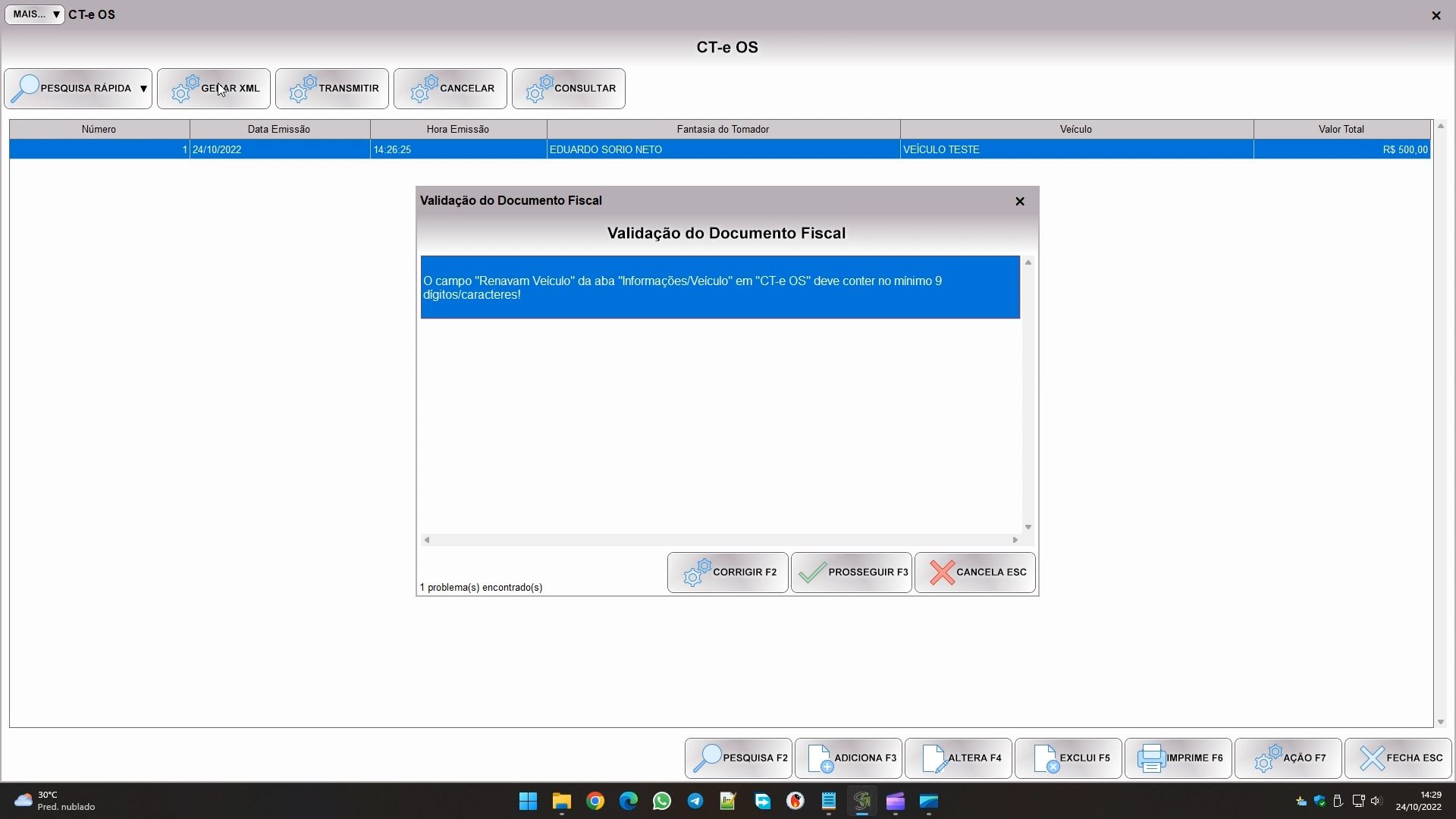1456x819 pixels.
Task: Close the Validação do Documento Fiscal dialog
Action: click(1020, 201)
